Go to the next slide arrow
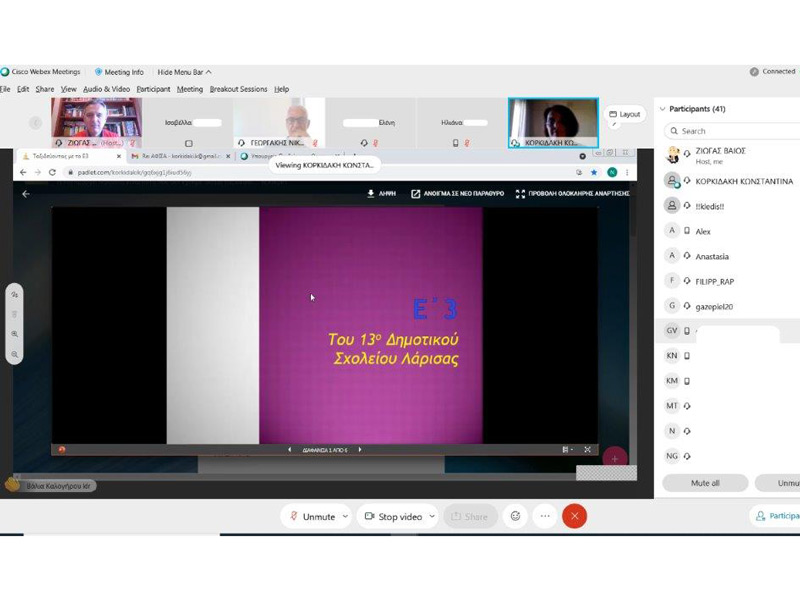The image size is (800, 600). click(360, 450)
